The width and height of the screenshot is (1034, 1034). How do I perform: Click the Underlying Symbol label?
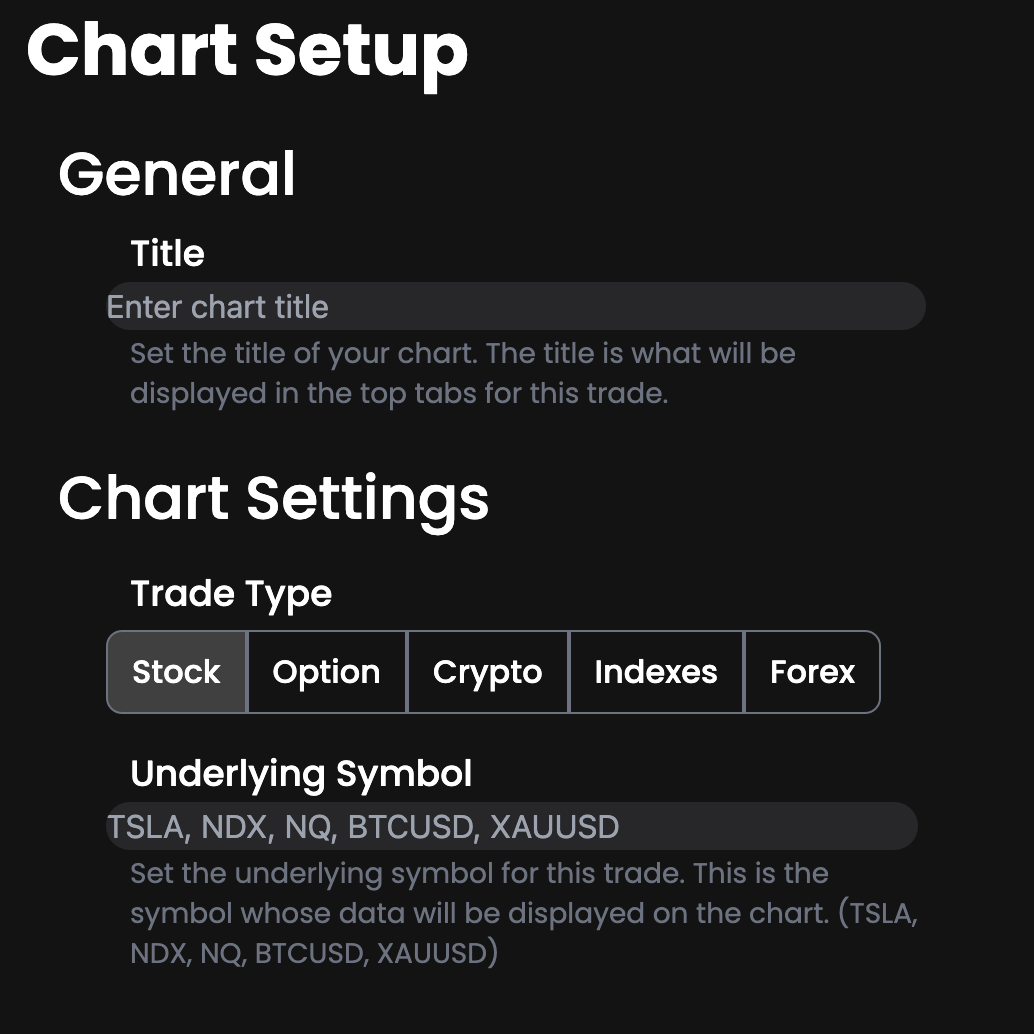tap(301, 774)
